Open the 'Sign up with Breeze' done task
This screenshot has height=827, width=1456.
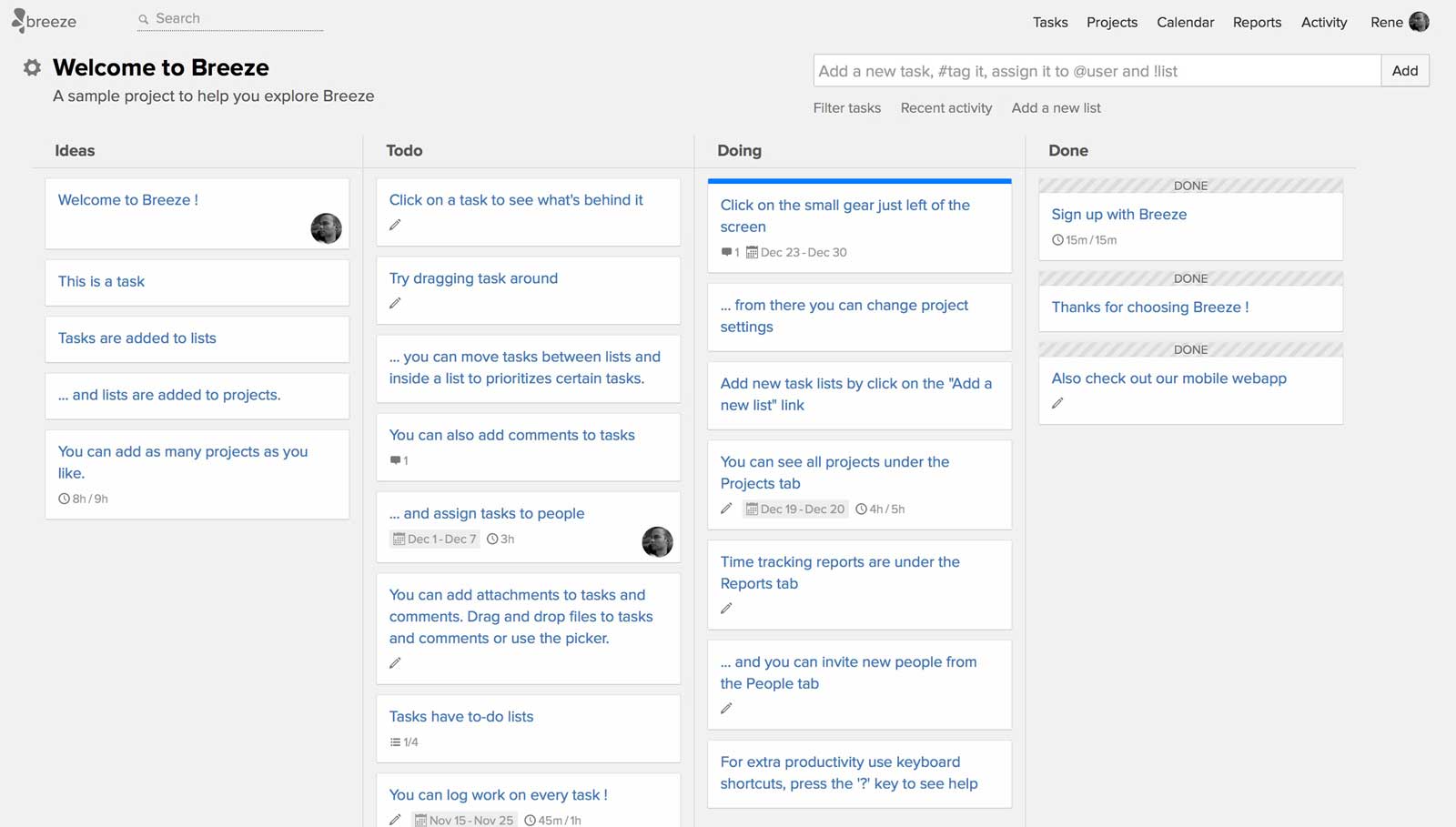pos(1118,215)
